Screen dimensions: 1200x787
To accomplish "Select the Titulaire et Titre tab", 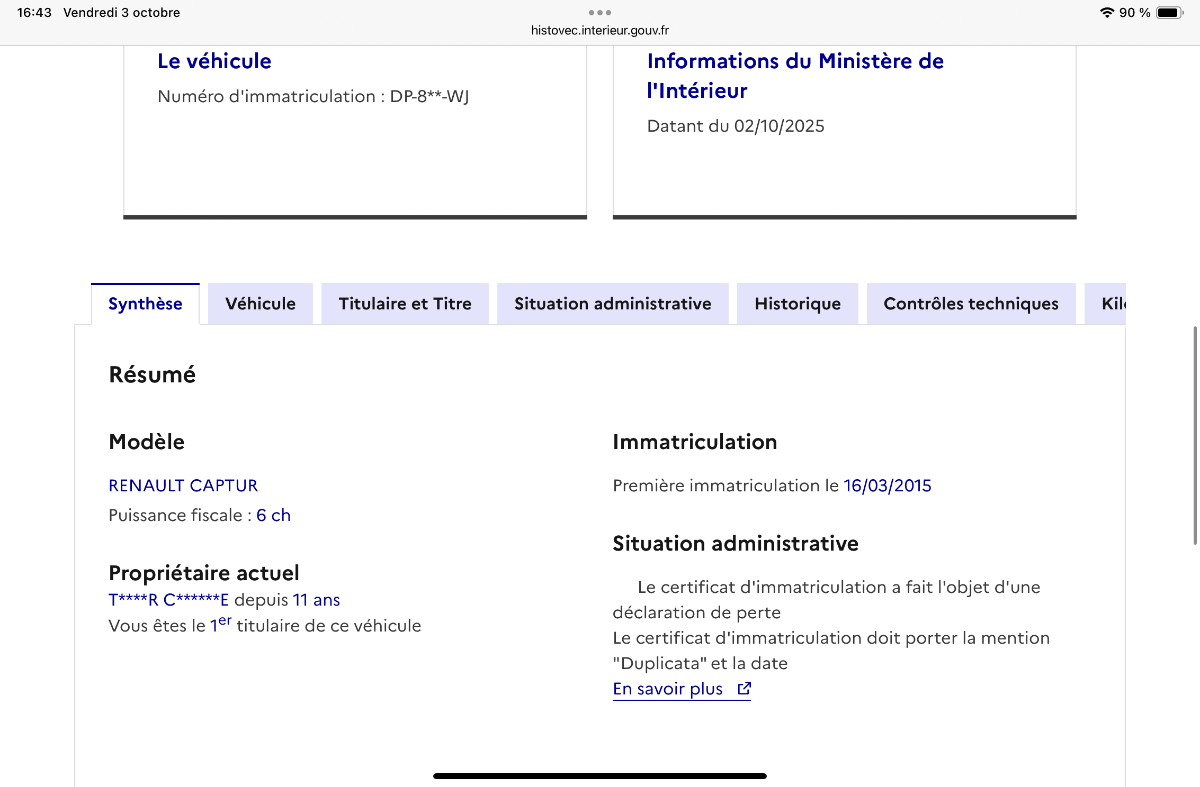I will 405,304.
